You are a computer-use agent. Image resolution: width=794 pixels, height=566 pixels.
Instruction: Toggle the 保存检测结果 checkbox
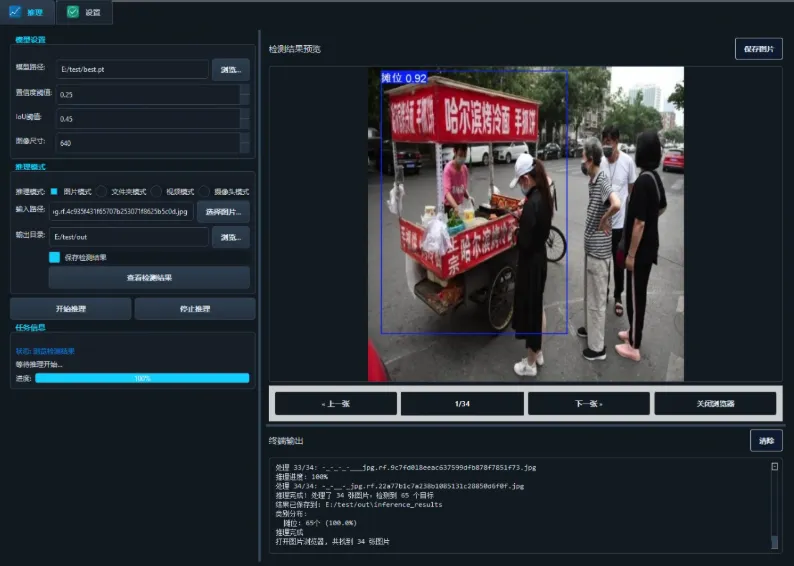click(55, 257)
